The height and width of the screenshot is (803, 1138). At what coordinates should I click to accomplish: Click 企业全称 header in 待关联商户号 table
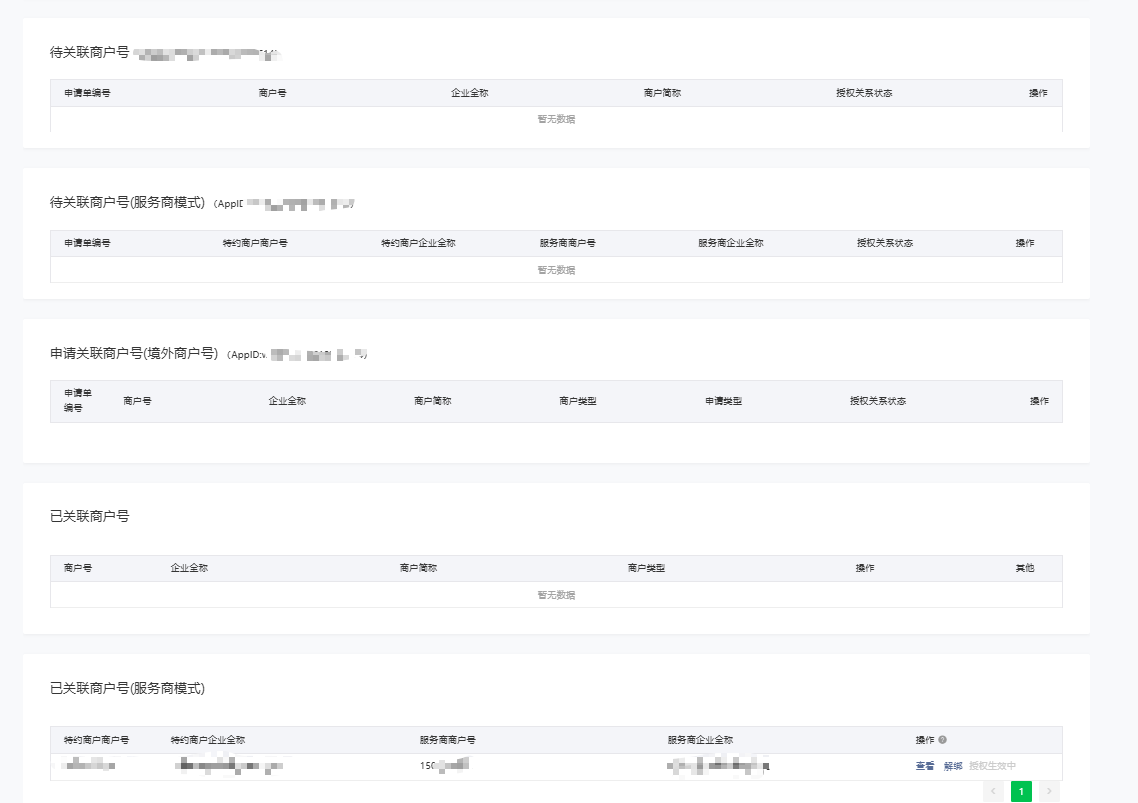click(x=470, y=93)
